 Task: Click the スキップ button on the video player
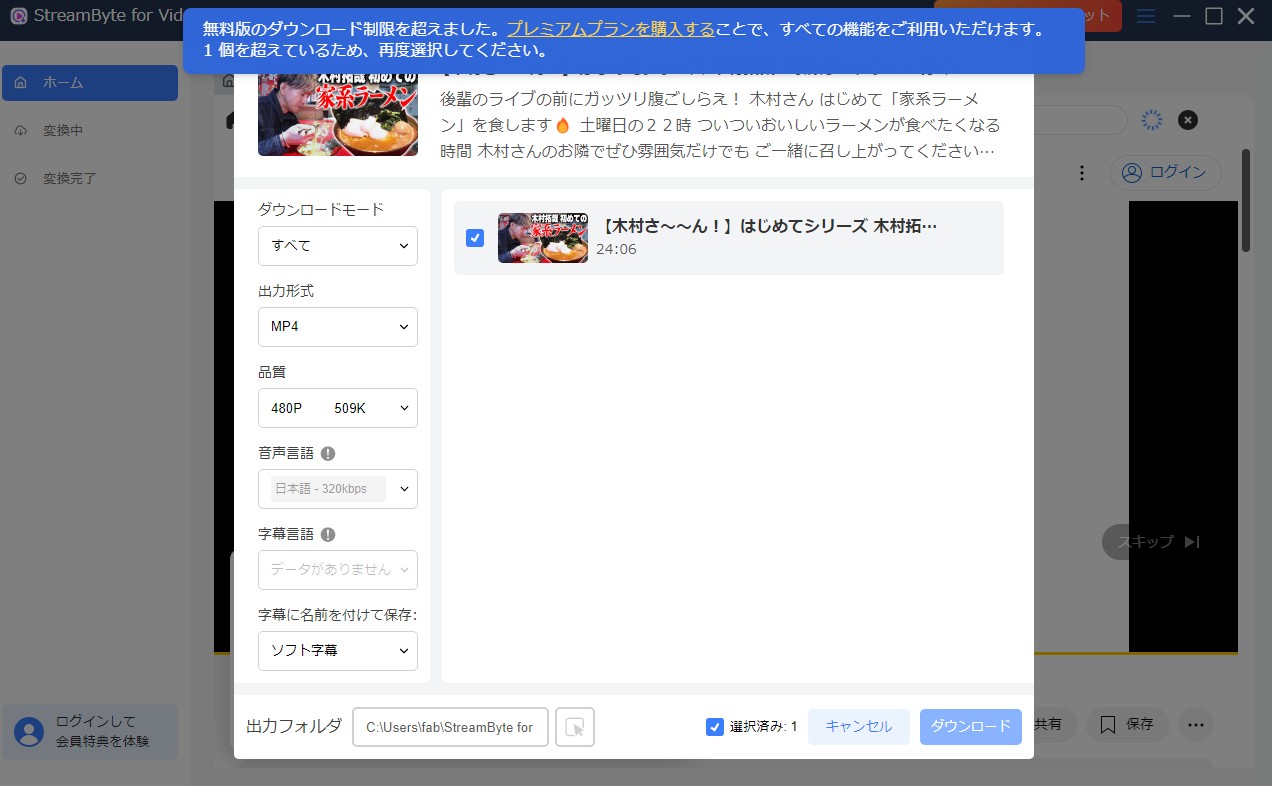pos(1158,542)
